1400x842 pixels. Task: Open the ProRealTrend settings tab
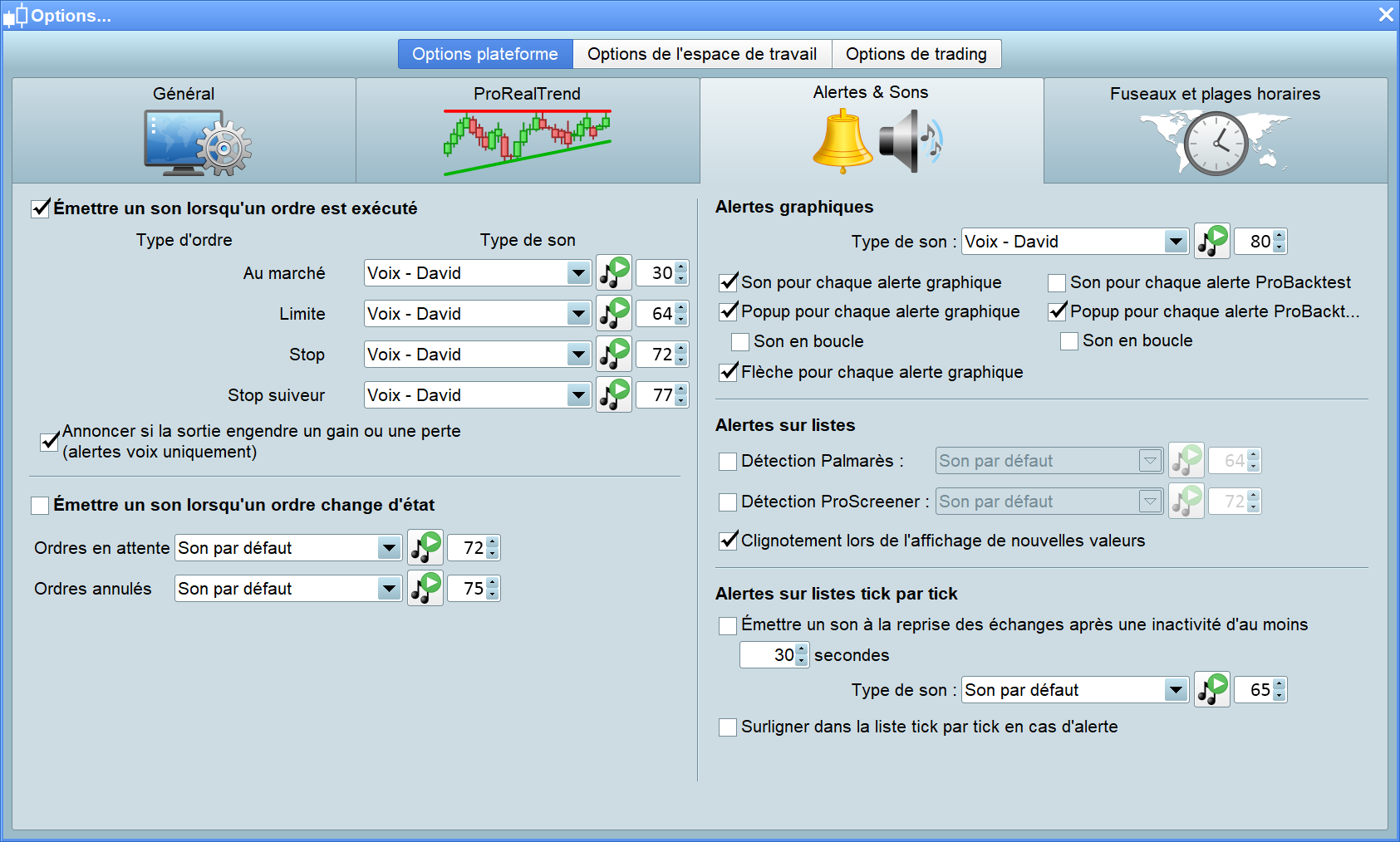[x=528, y=130]
